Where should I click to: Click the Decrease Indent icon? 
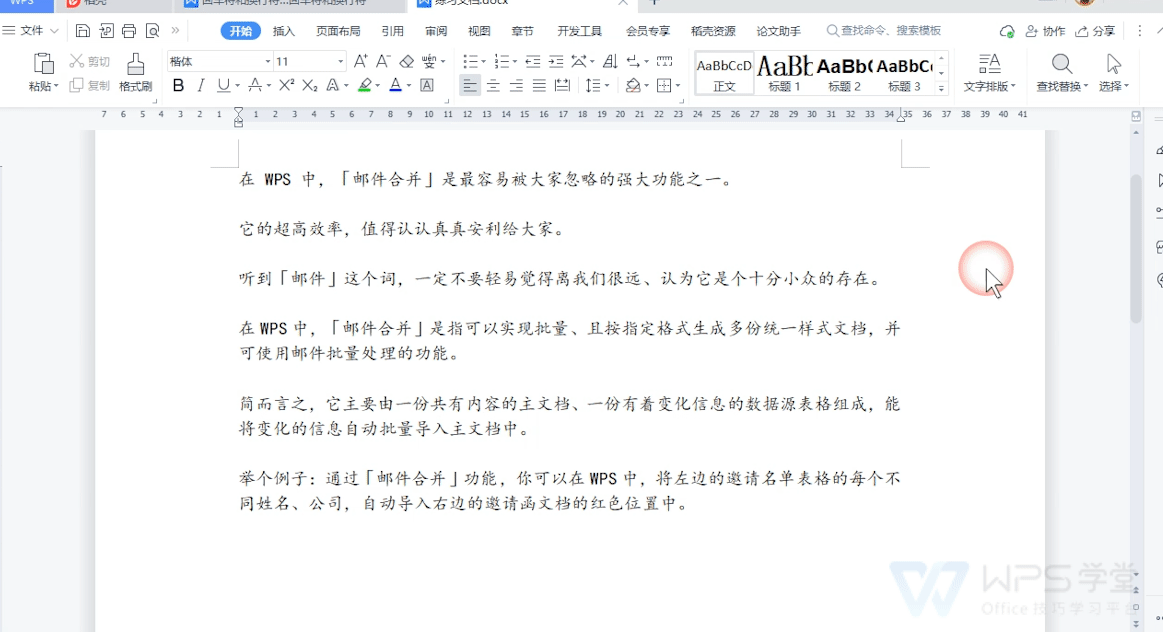click(x=533, y=61)
